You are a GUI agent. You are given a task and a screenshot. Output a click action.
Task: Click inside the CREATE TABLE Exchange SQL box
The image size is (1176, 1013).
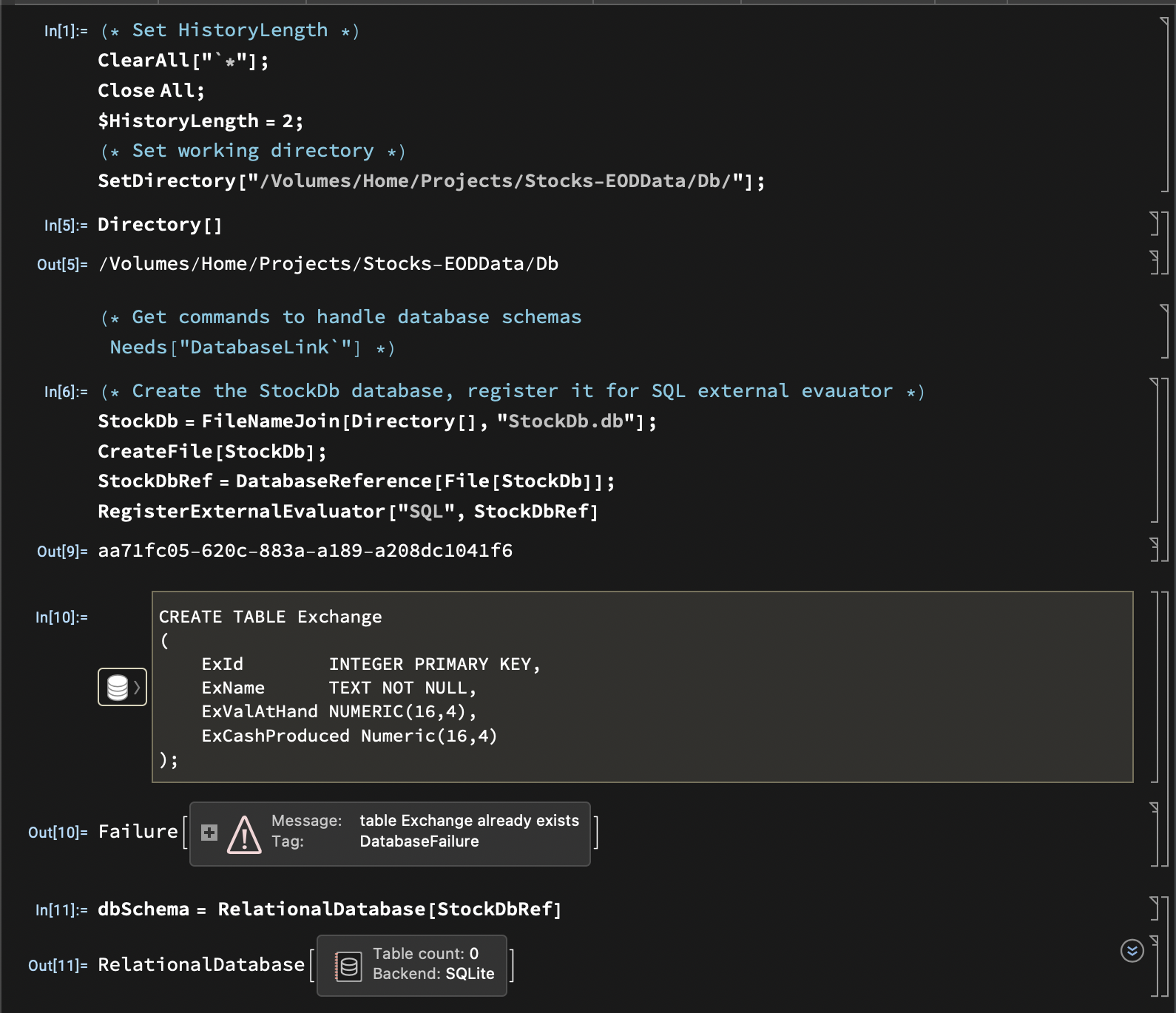[x=642, y=687]
